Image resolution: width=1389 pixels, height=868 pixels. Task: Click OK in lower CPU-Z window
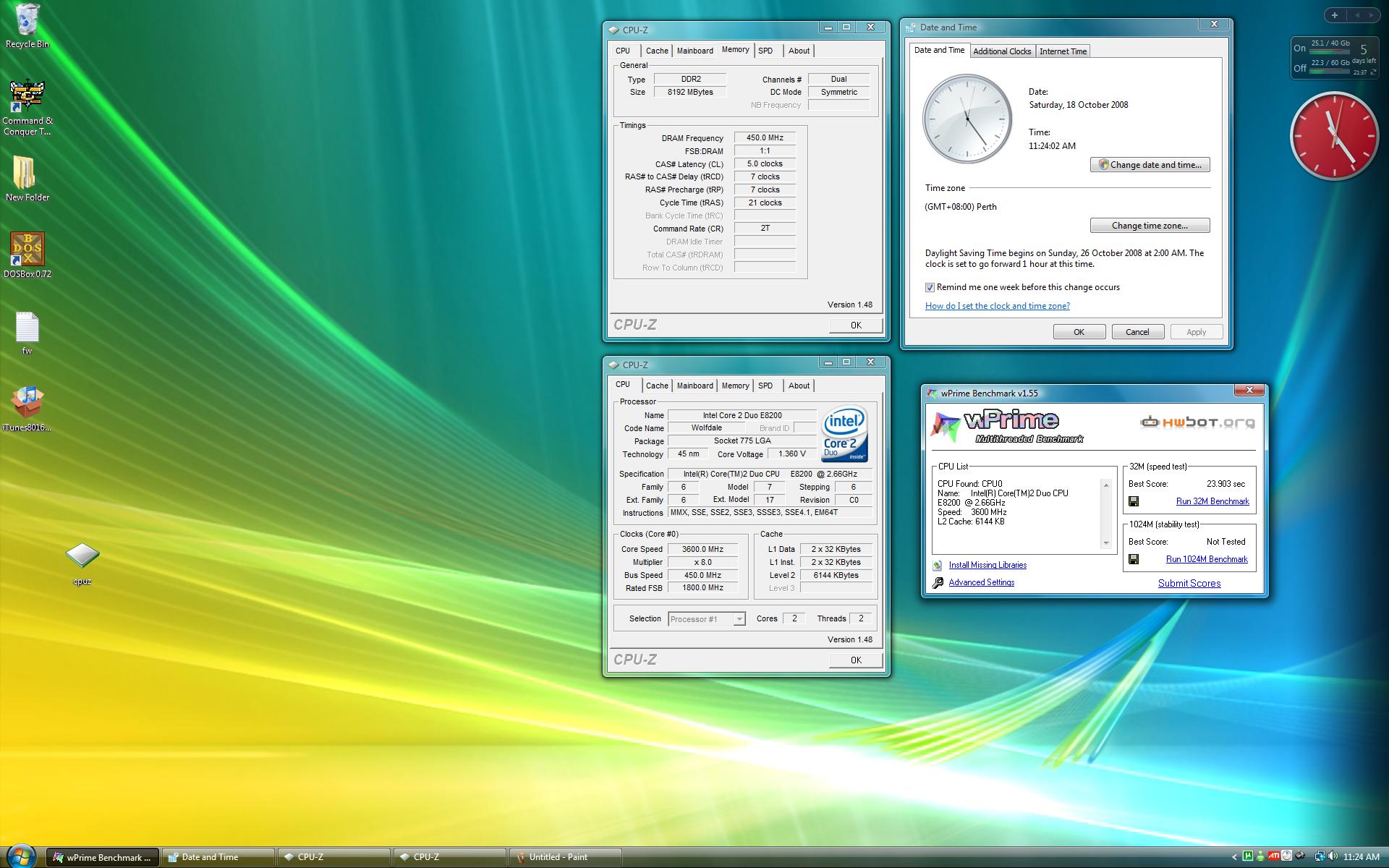(856, 660)
